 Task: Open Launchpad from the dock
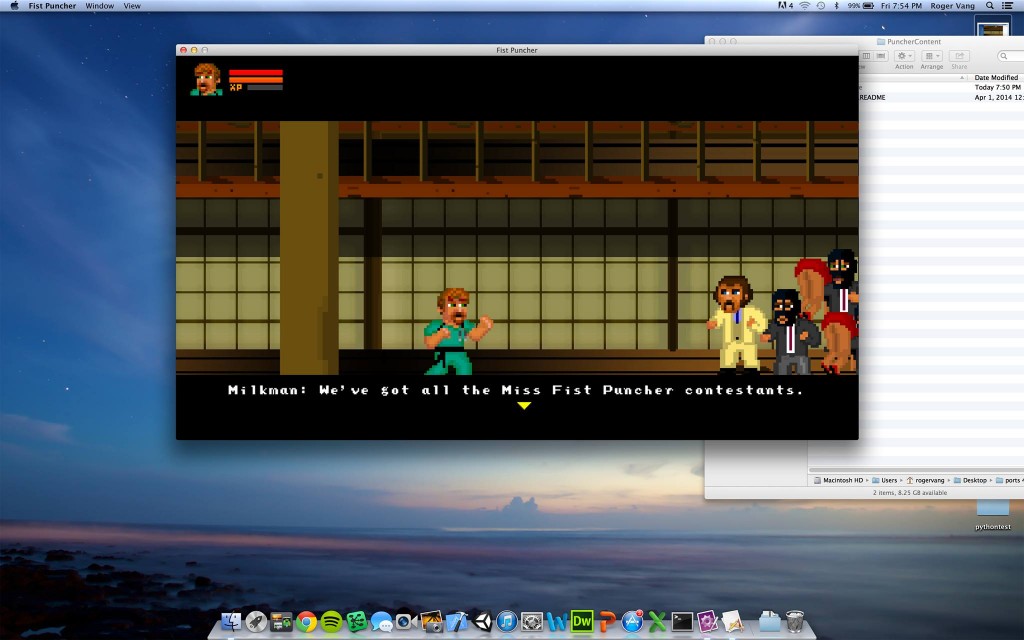point(256,621)
